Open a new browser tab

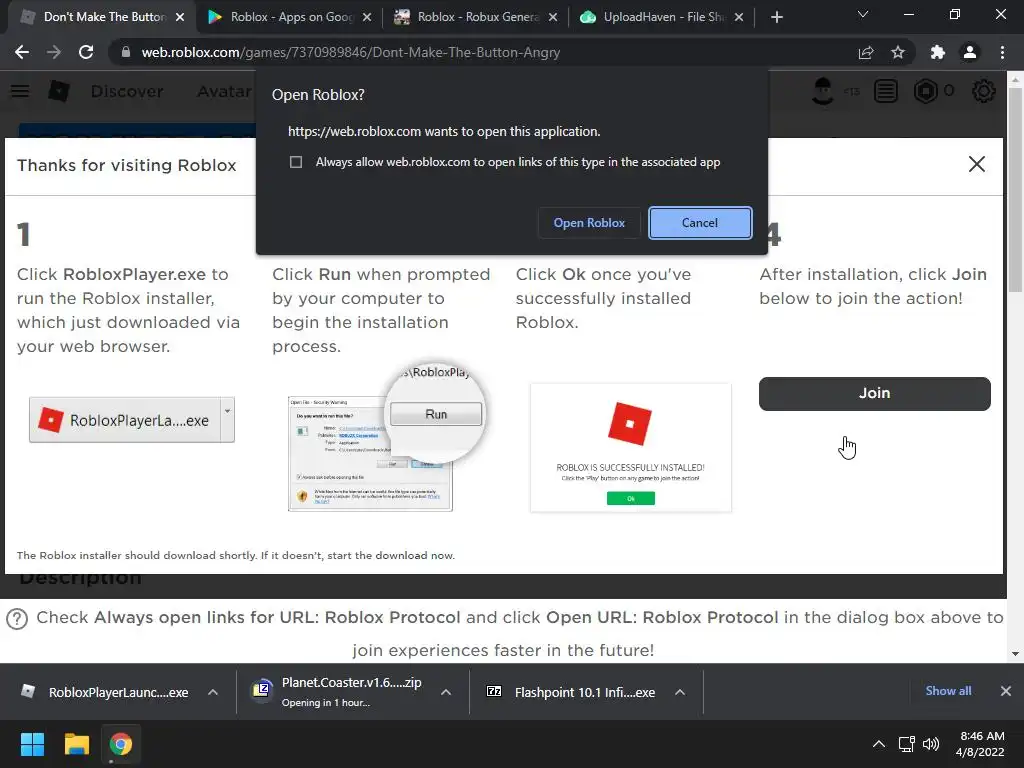pos(776,17)
